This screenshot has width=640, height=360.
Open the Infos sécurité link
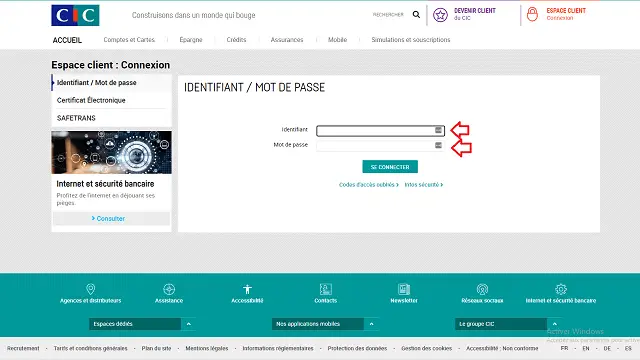[424, 185]
